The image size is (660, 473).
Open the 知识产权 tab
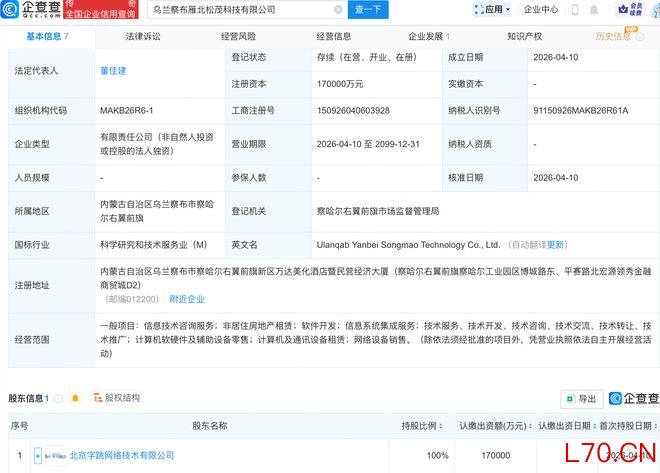tap(524, 36)
